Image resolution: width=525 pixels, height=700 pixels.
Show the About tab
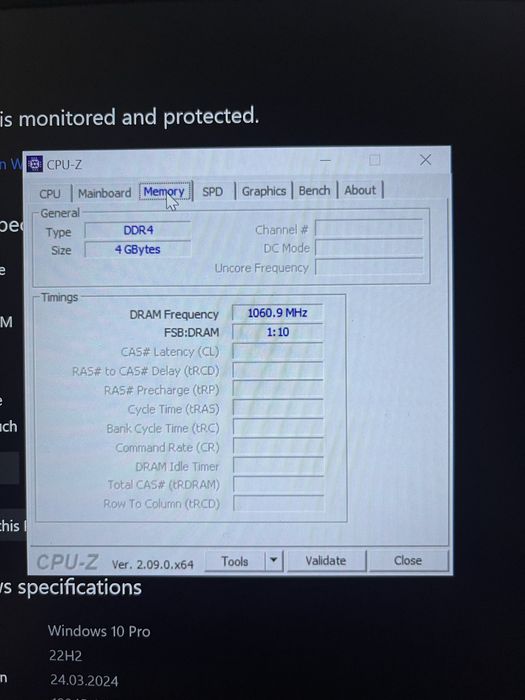pos(360,190)
